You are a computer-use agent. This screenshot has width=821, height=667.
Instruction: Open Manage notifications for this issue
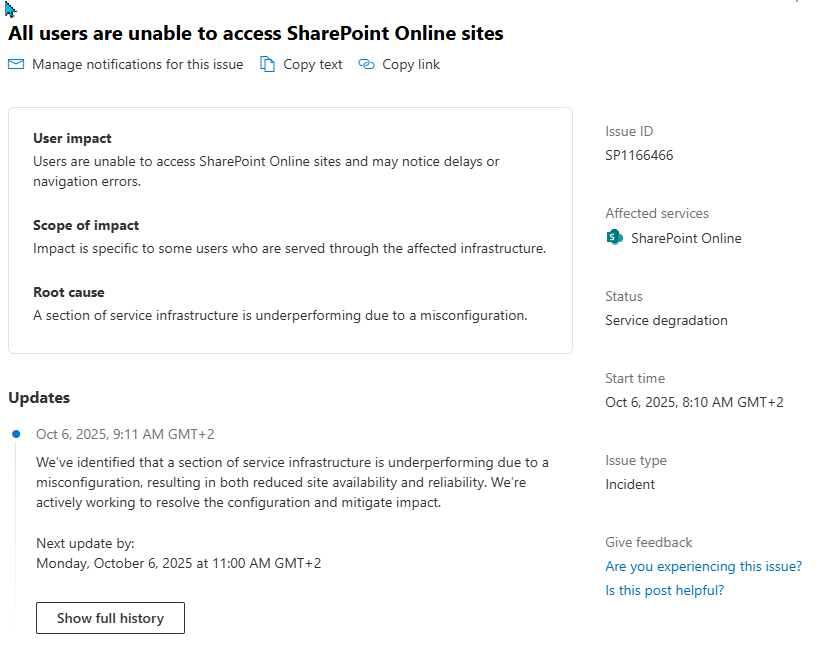pyautogui.click(x=137, y=64)
